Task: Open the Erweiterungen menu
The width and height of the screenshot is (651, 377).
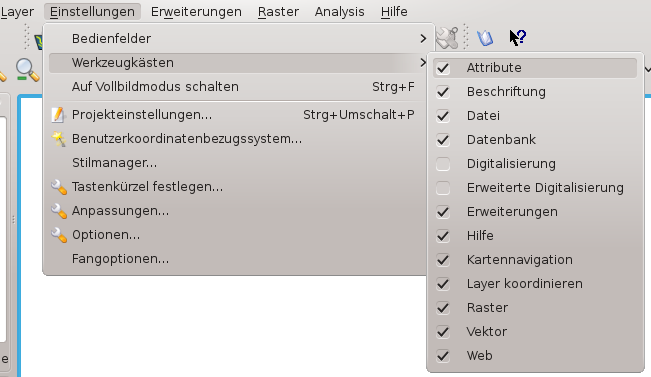Action: 196,12
